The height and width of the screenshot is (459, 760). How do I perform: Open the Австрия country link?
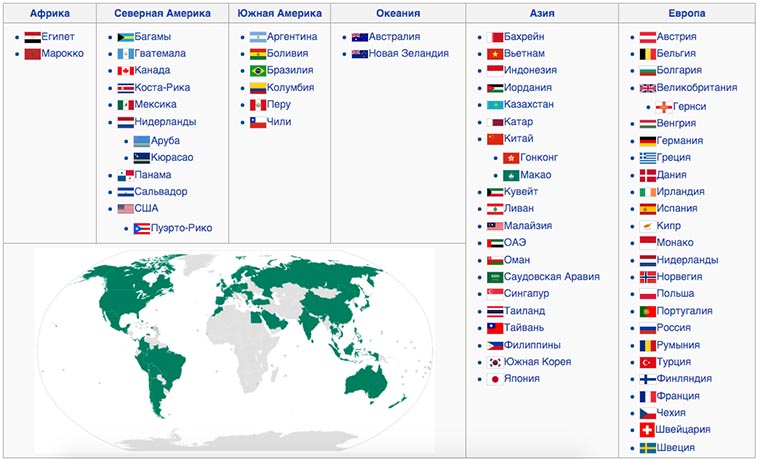(x=676, y=37)
